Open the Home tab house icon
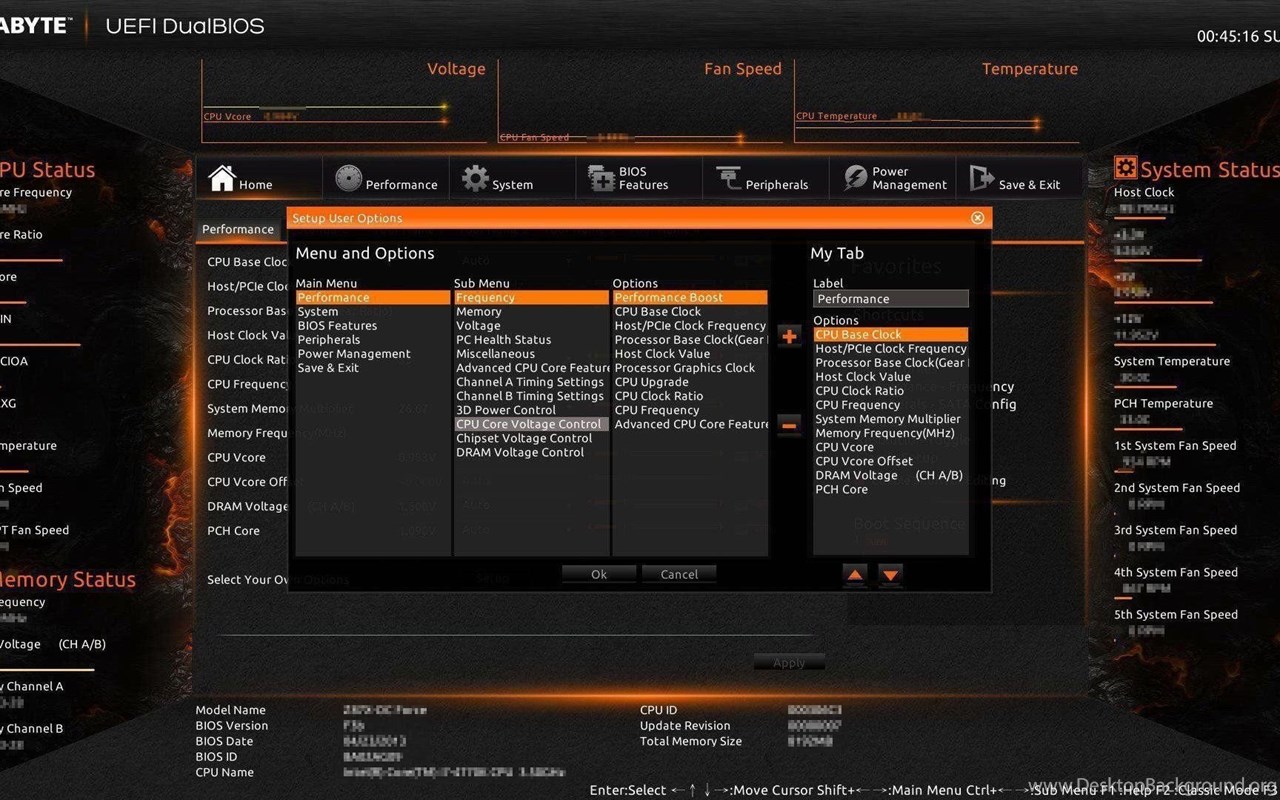Image resolution: width=1280 pixels, height=800 pixels. [x=222, y=178]
